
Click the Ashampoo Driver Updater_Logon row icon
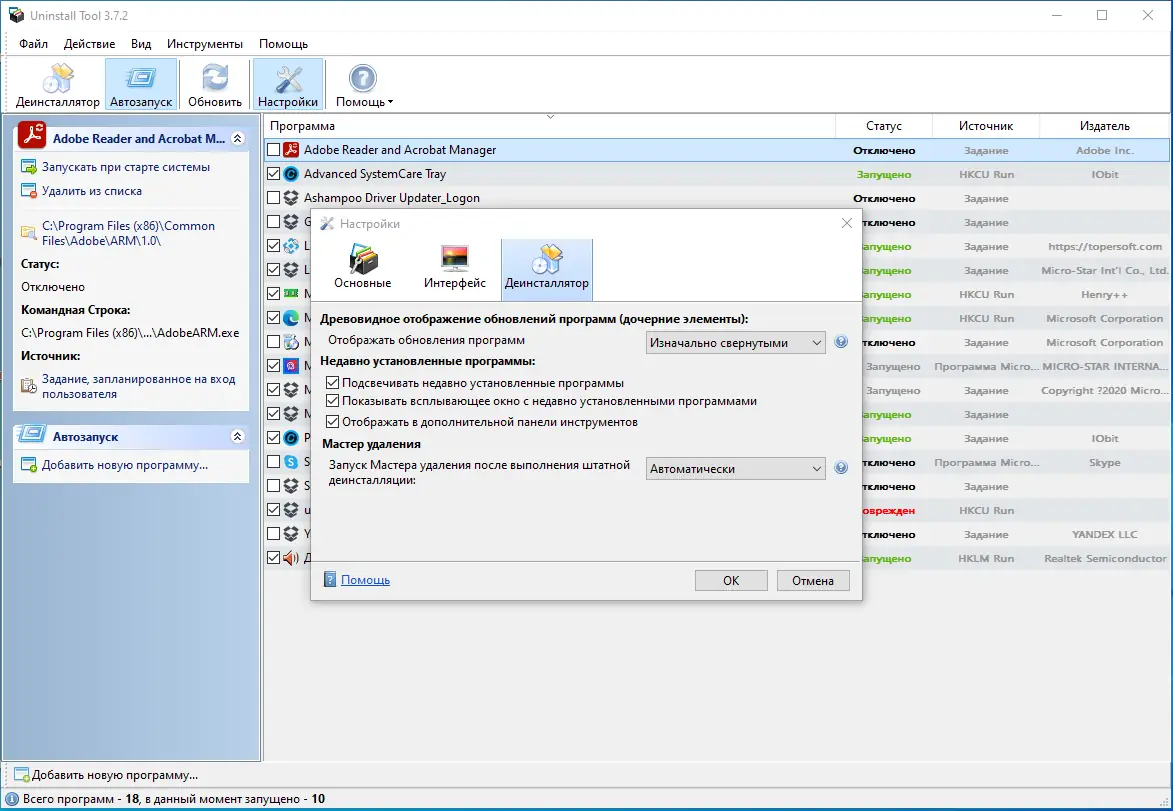(291, 198)
